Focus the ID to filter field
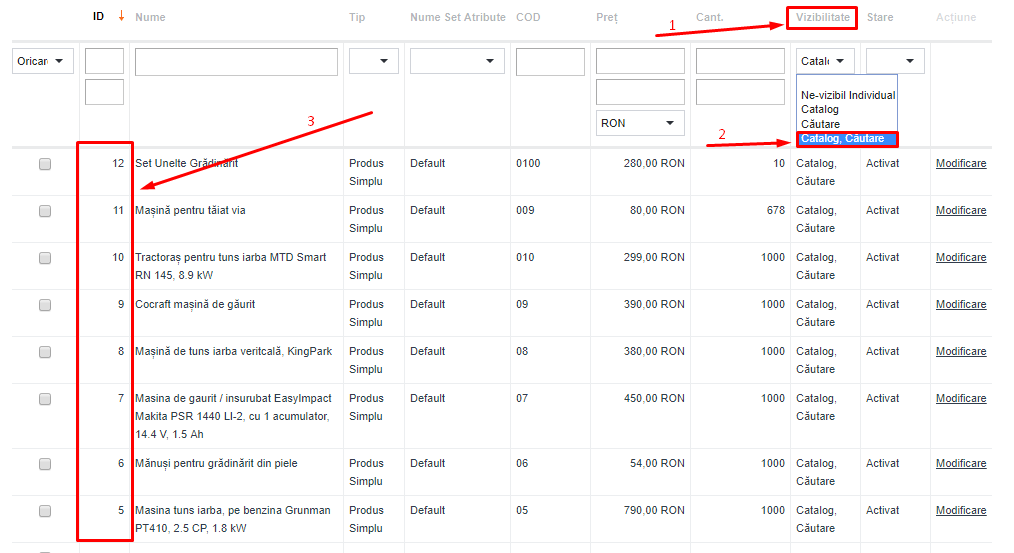The height and width of the screenshot is (553, 1014). (104, 92)
